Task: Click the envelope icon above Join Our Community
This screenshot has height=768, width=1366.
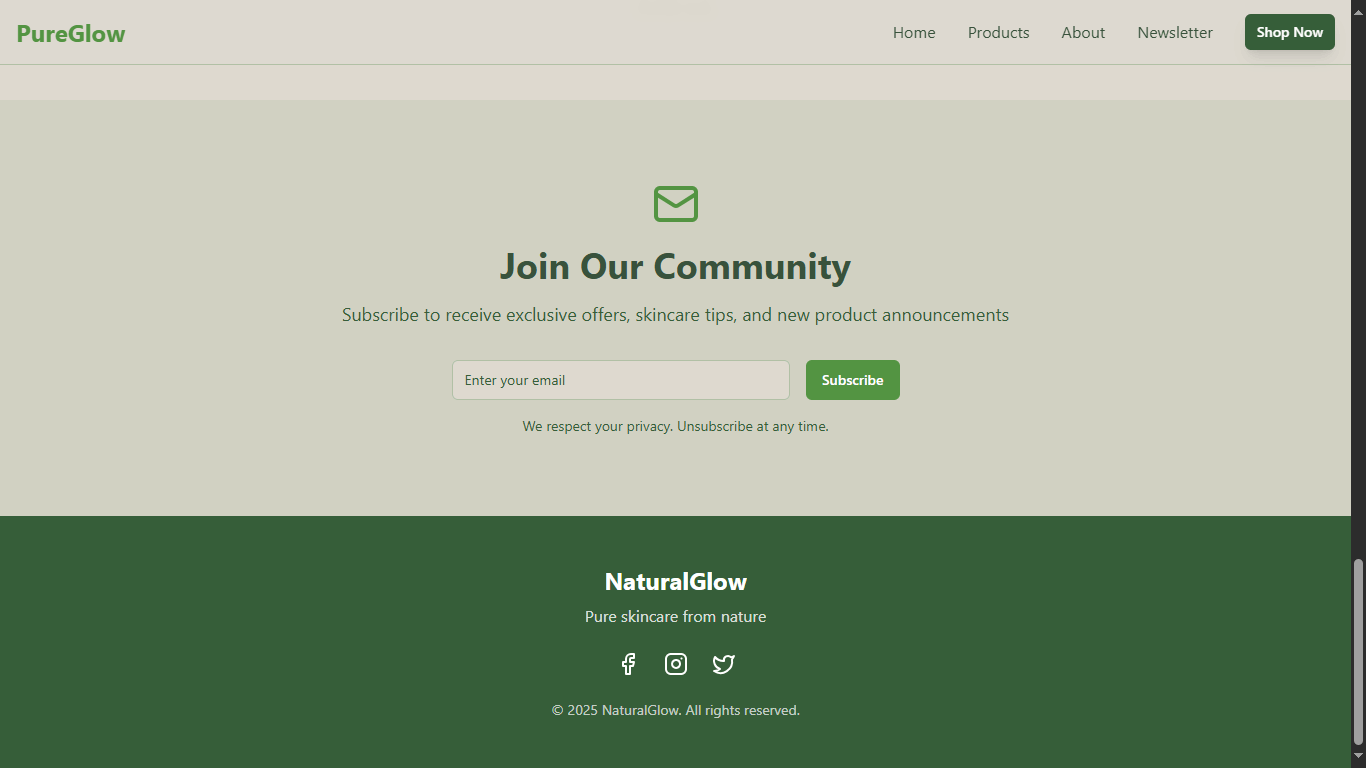Action: pos(675,204)
